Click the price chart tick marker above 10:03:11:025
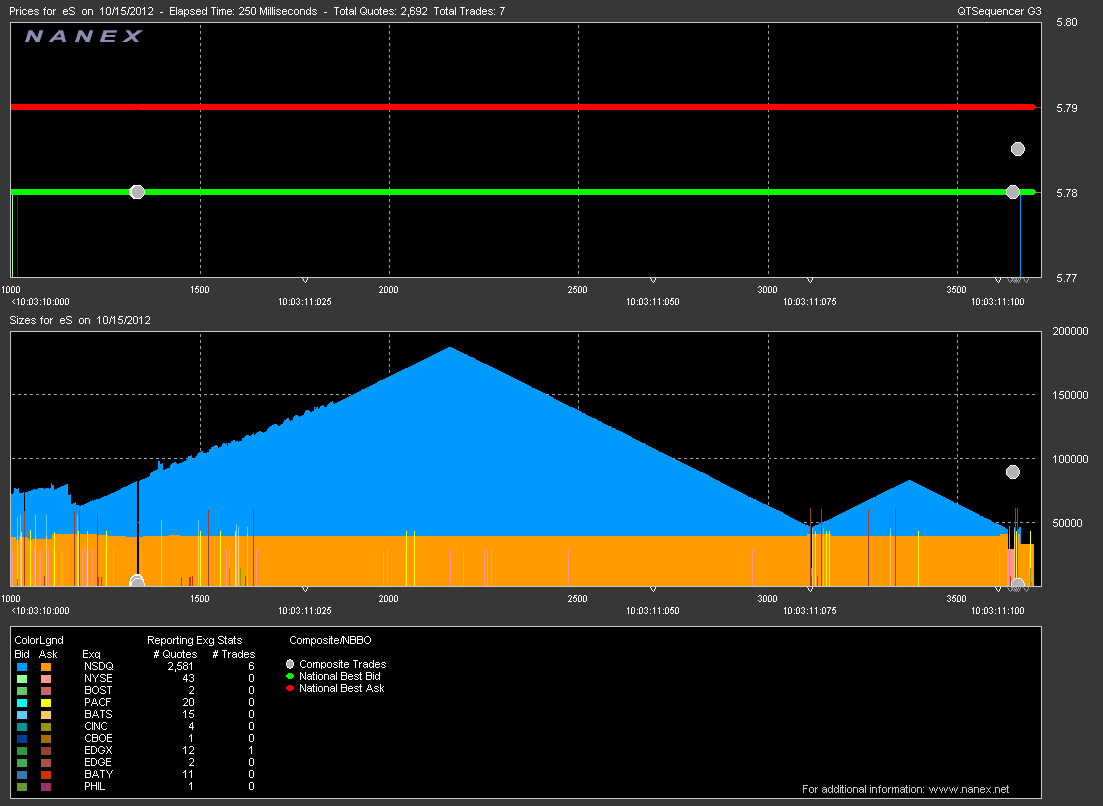Screen dimensions: 1103x806 [305, 280]
